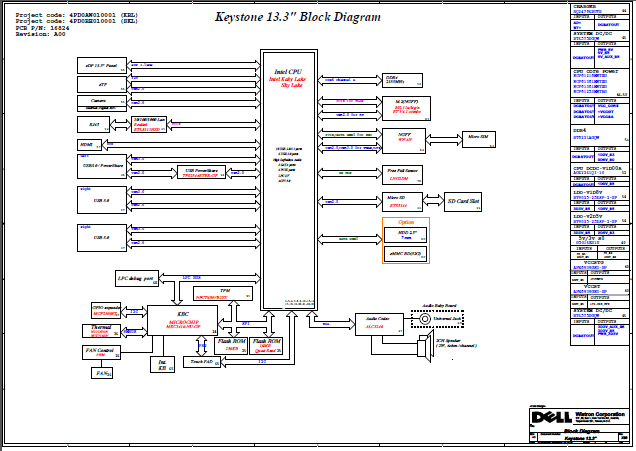
Task: Select the eDP 13.3" Panel block
Action: click(102, 66)
